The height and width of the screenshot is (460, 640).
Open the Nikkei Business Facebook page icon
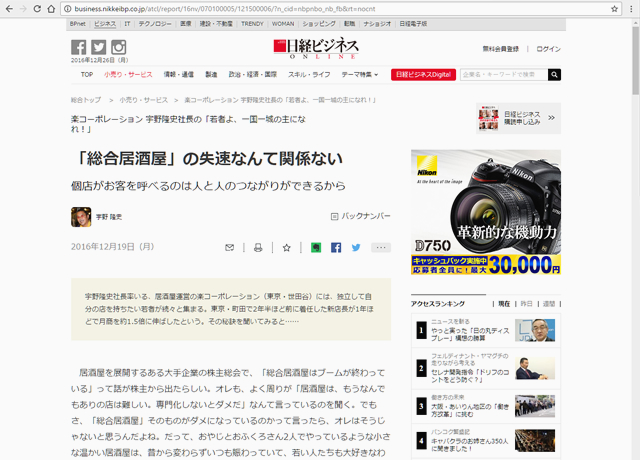[x=79, y=47]
